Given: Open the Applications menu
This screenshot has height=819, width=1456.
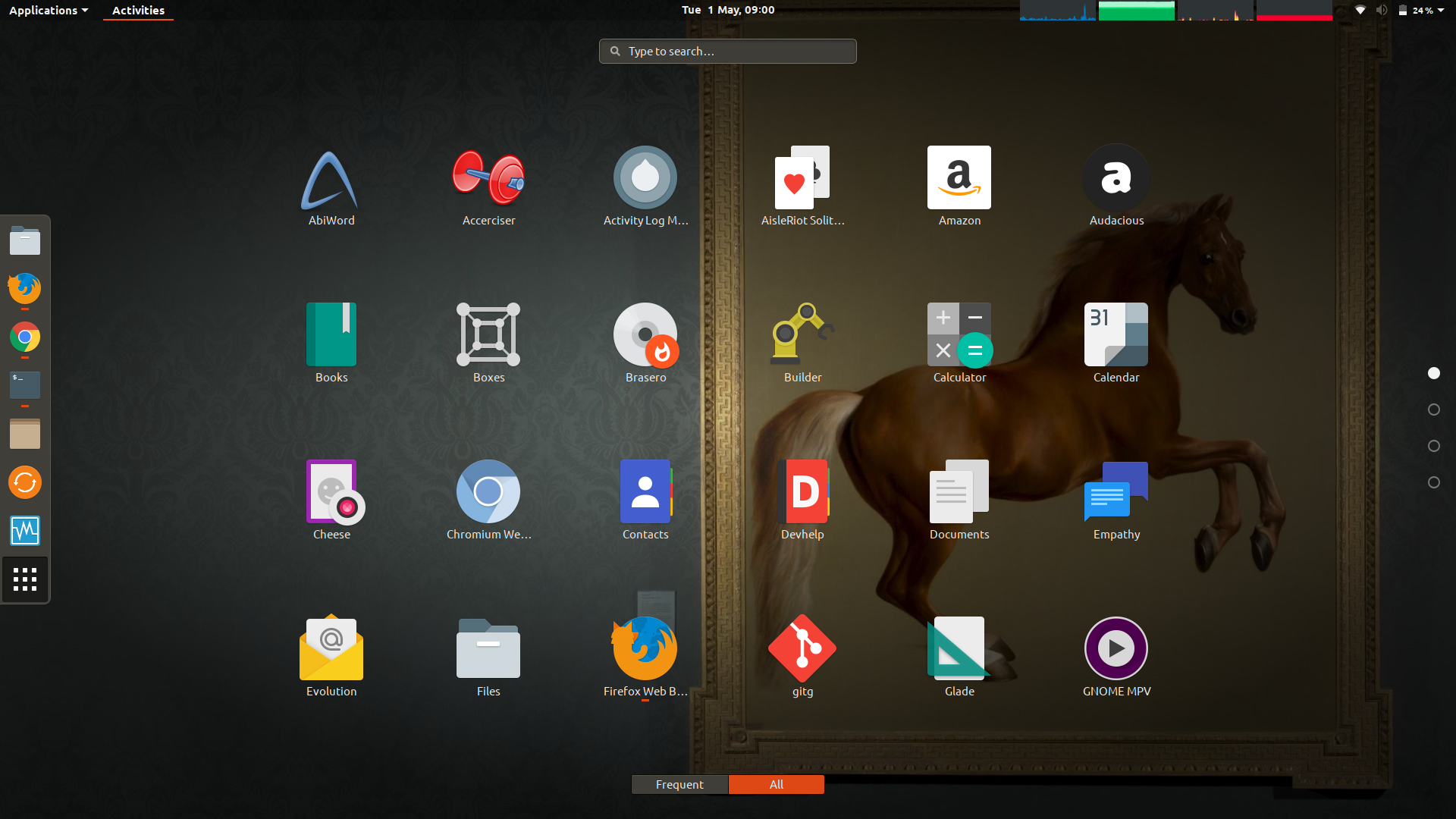Looking at the screenshot, I should [49, 10].
